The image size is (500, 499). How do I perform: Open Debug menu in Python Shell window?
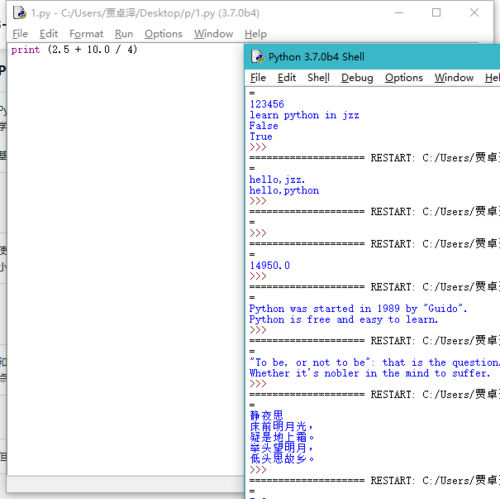[357, 78]
